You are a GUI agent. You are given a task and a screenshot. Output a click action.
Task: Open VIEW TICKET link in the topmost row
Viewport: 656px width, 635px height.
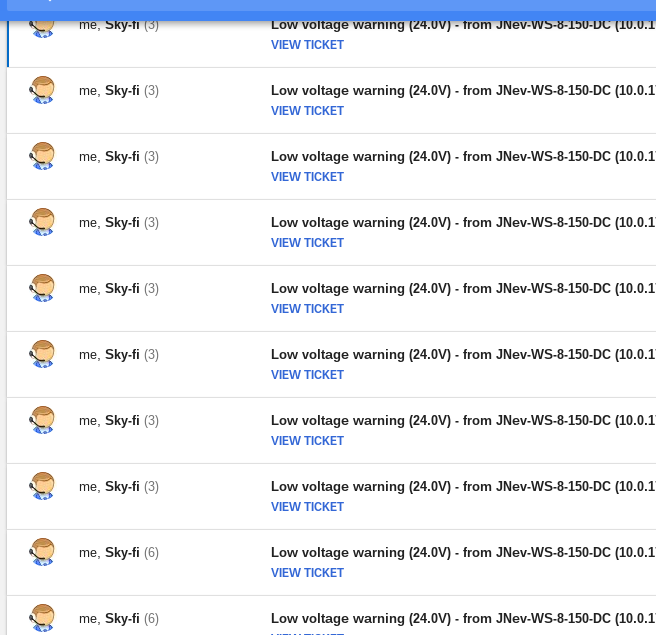307,45
